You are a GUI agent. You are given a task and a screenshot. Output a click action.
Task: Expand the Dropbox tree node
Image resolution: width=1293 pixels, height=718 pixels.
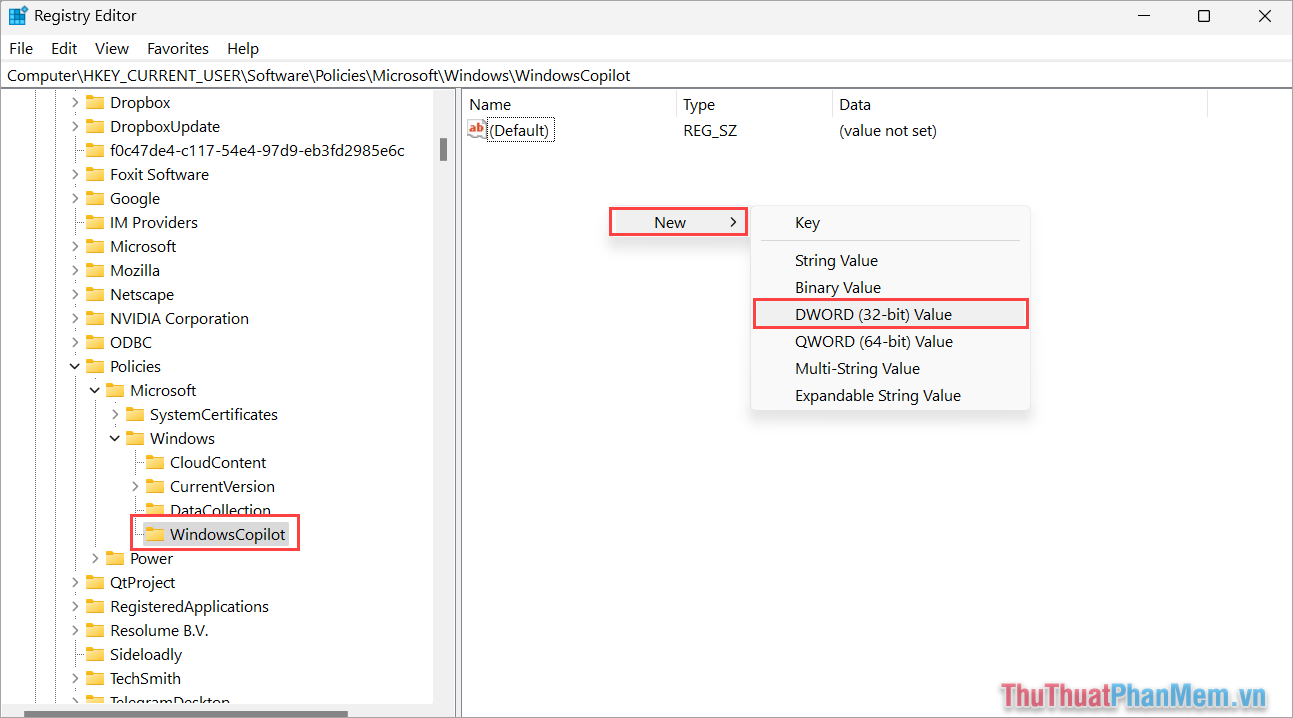point(76,102)
